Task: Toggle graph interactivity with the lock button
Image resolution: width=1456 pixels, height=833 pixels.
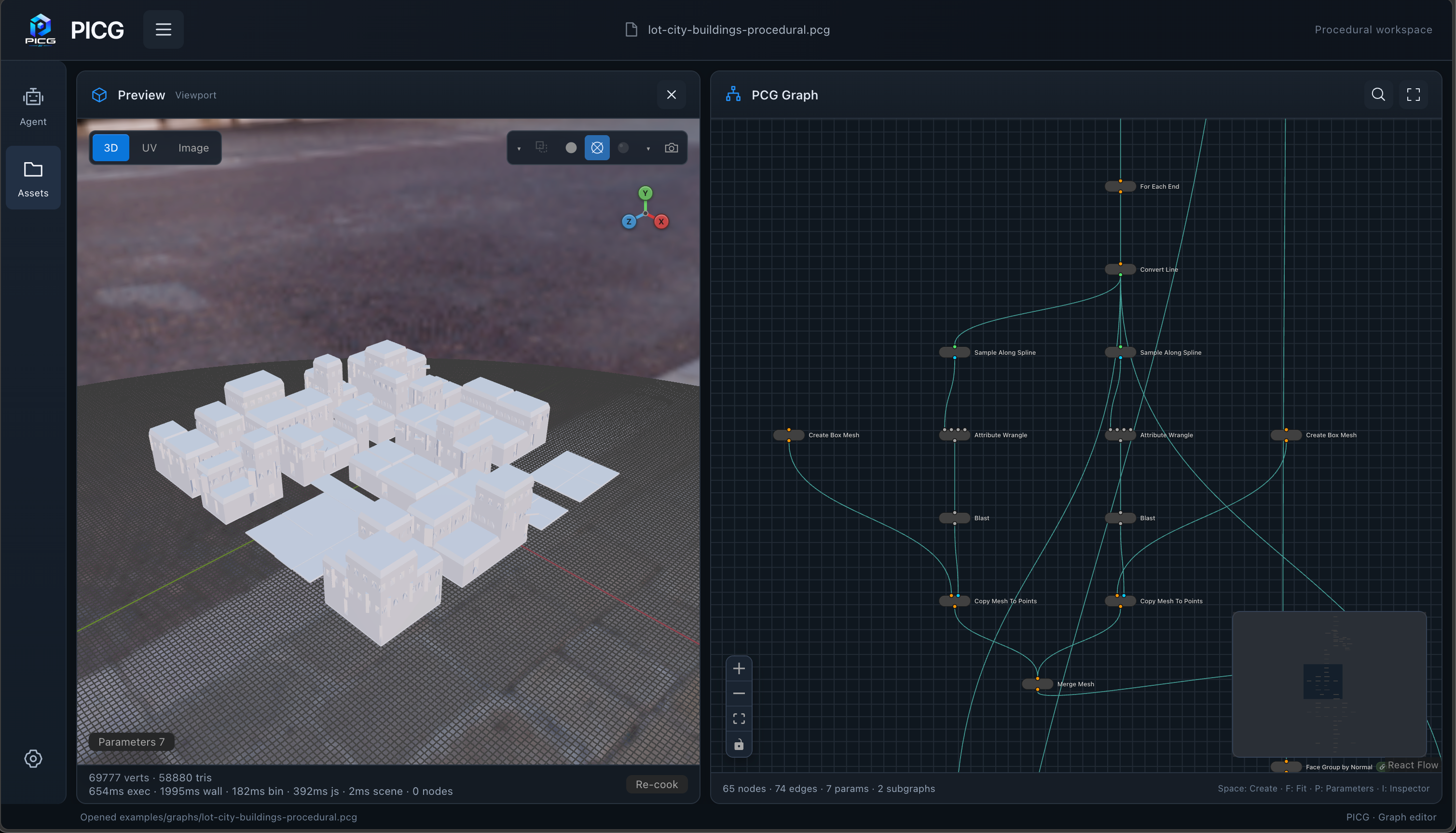Action: click(x=739, y=744)
